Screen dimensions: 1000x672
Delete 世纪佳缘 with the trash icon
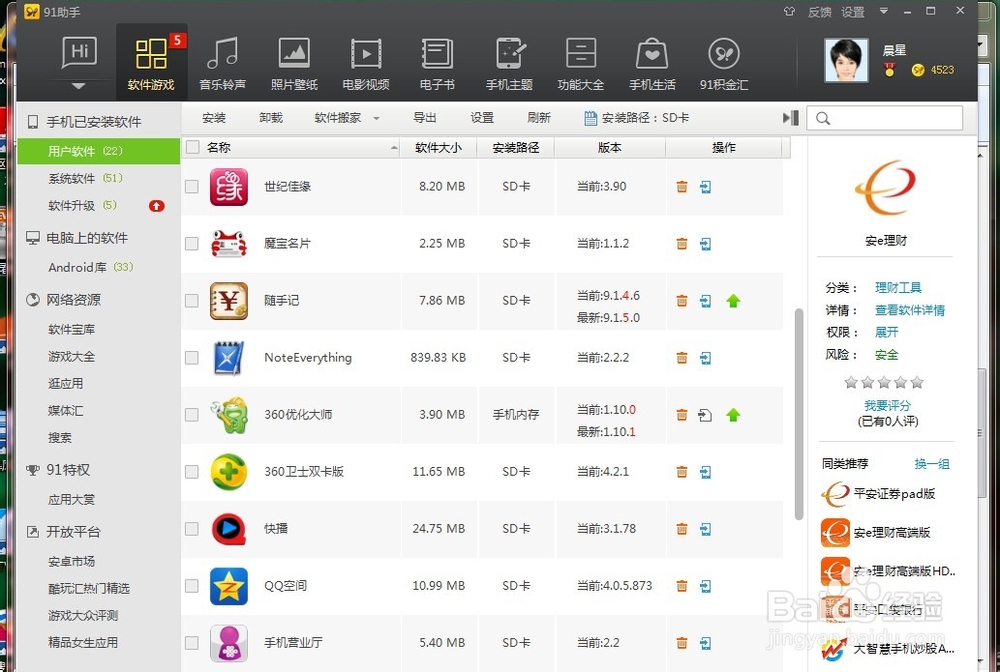(x=682, y=187)
